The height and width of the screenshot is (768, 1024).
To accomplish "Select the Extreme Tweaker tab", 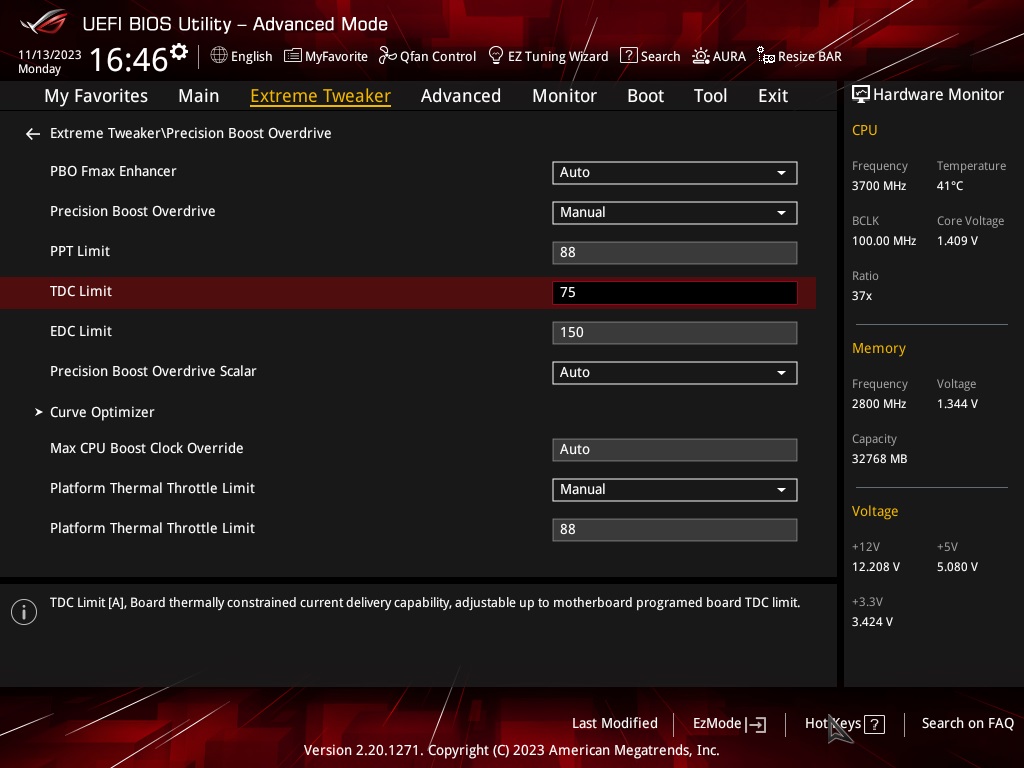I will pos(320,96).
